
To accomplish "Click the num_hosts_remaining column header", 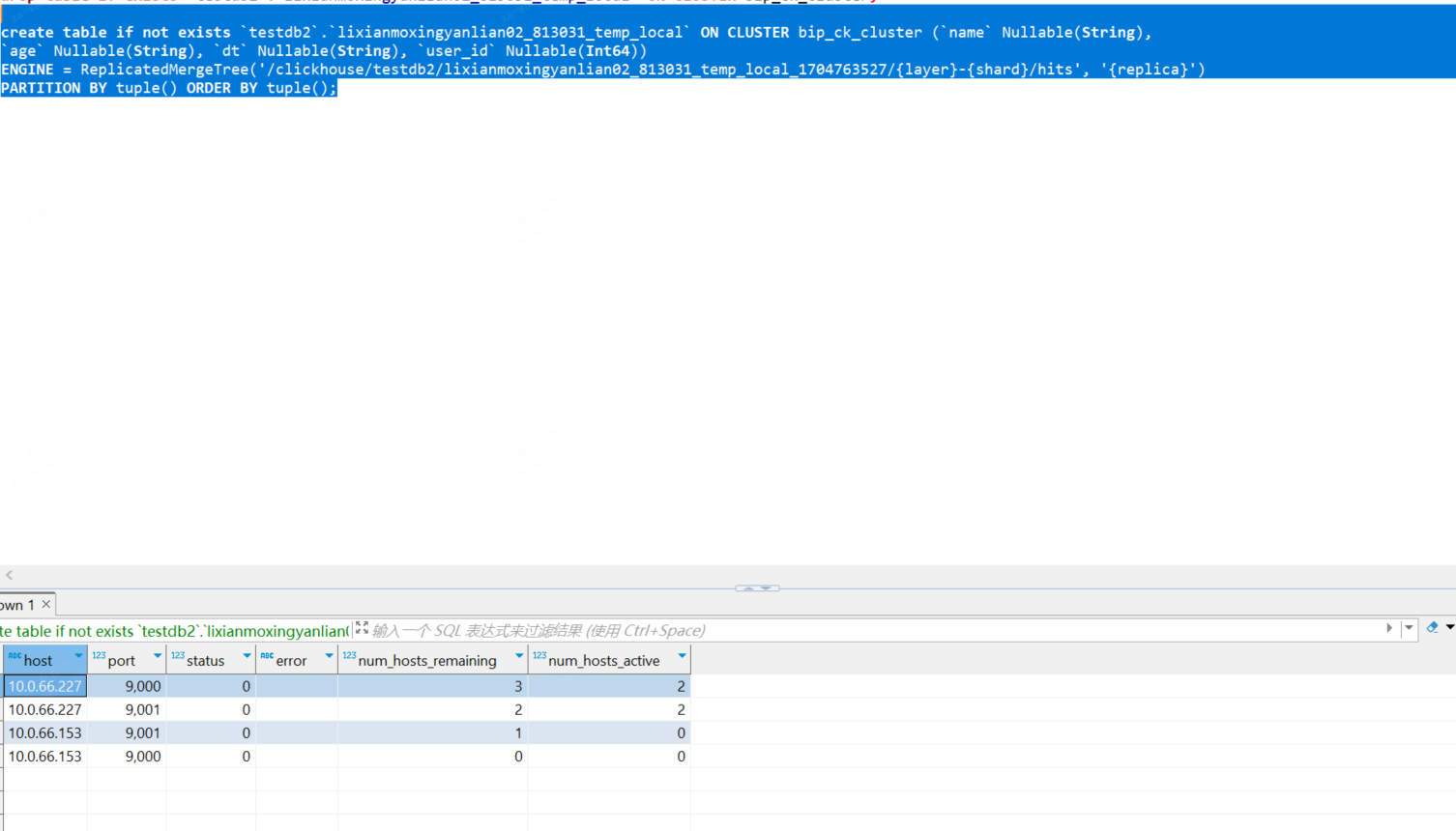I will coord(433,660).
